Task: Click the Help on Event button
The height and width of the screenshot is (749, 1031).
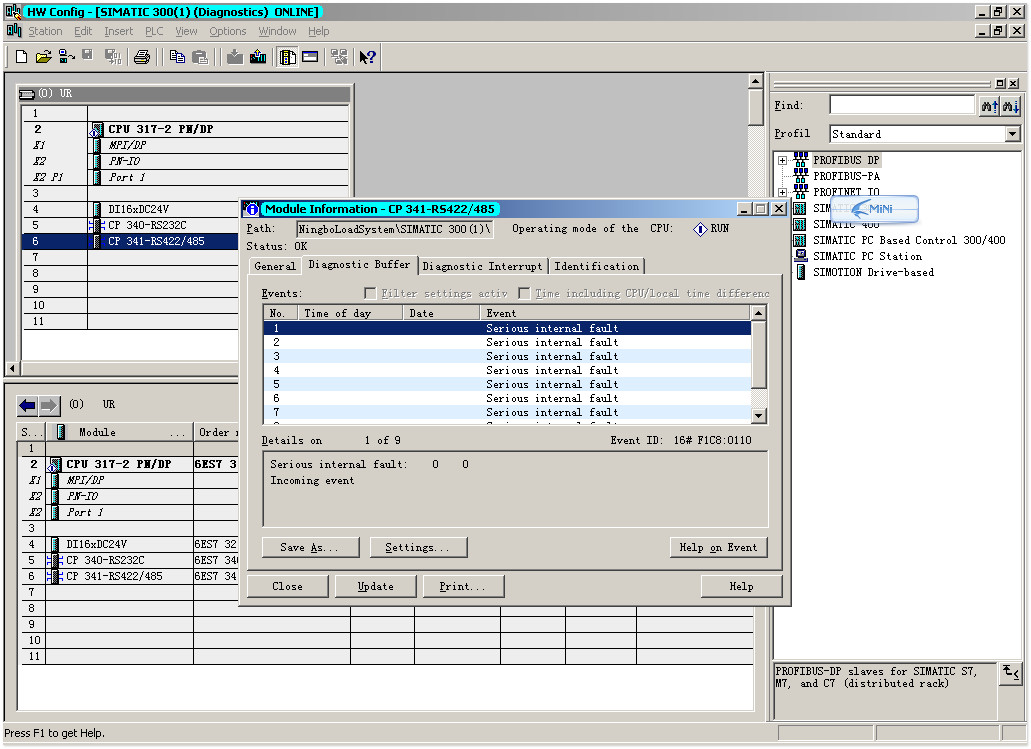Action: tap(718, 547)
